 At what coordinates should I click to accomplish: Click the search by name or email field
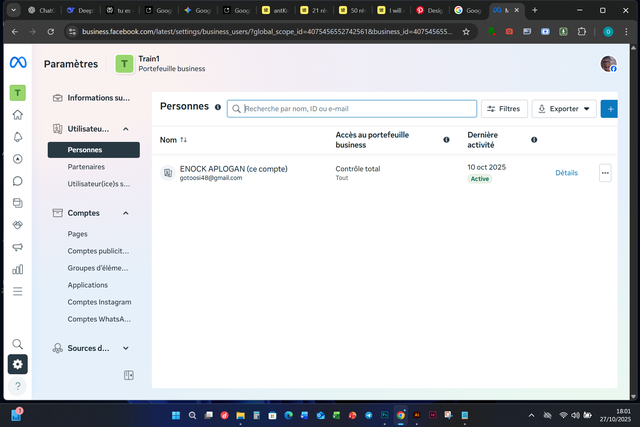click(x=350, y=108)
